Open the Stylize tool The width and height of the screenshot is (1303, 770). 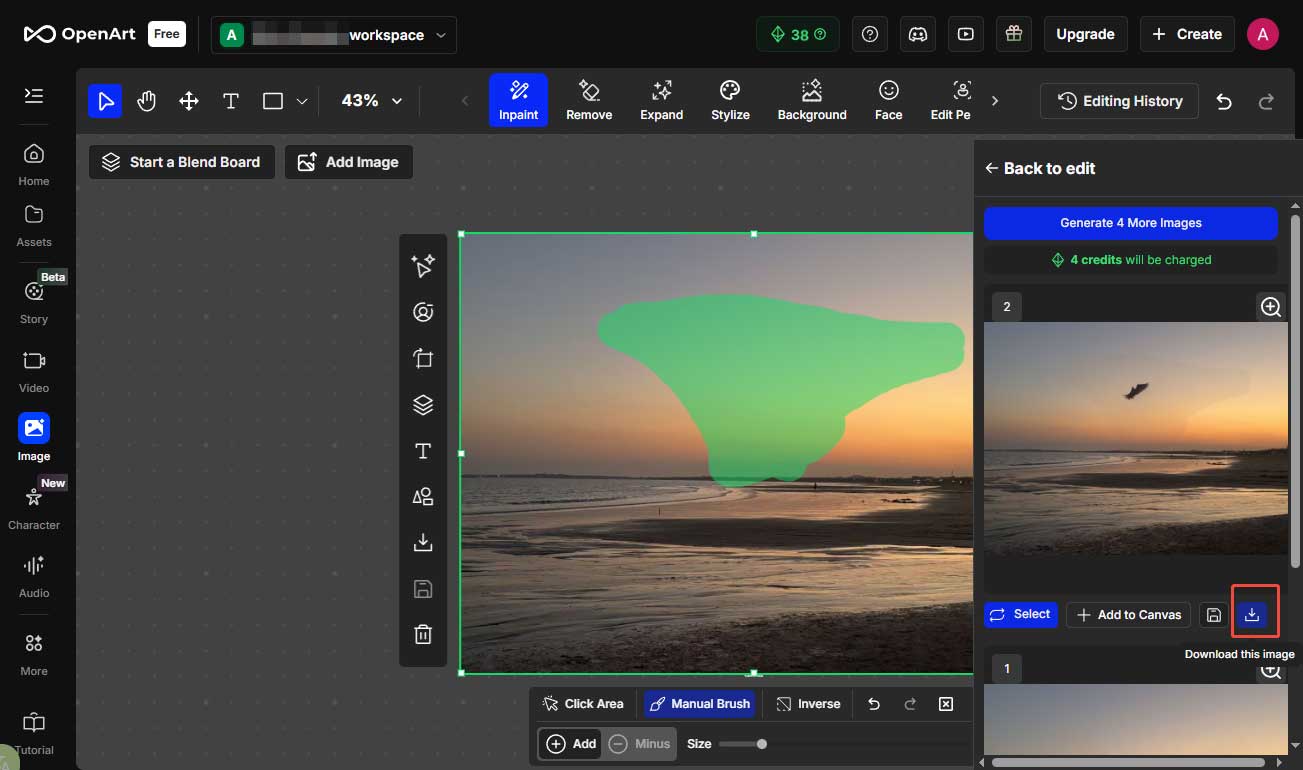click(729, 100)
